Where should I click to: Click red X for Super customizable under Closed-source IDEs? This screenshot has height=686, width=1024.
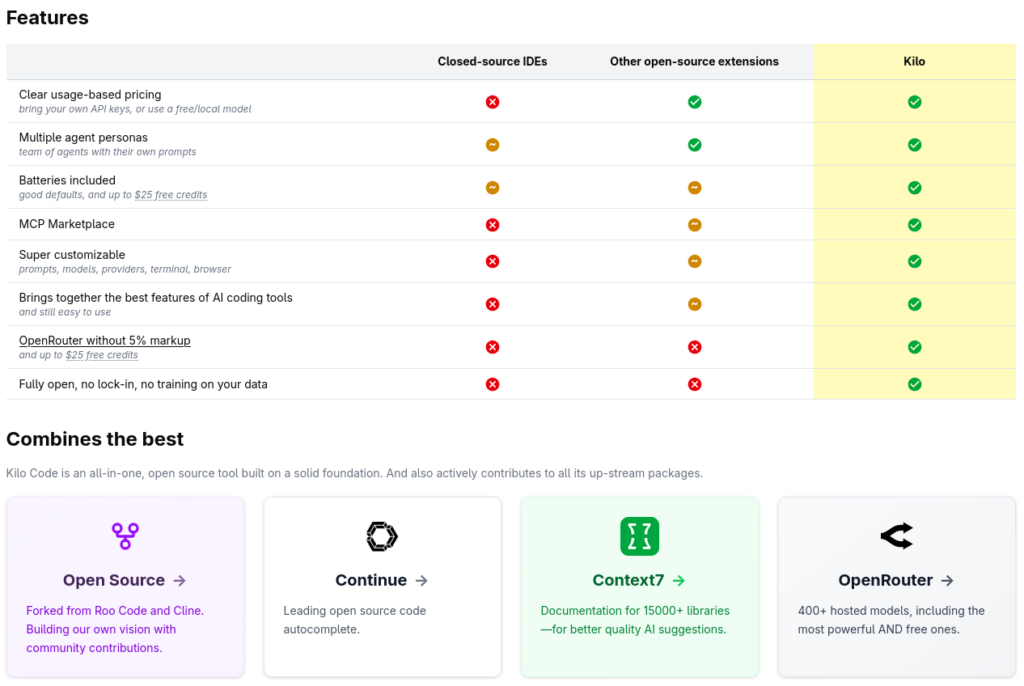(x=492, y=261)
